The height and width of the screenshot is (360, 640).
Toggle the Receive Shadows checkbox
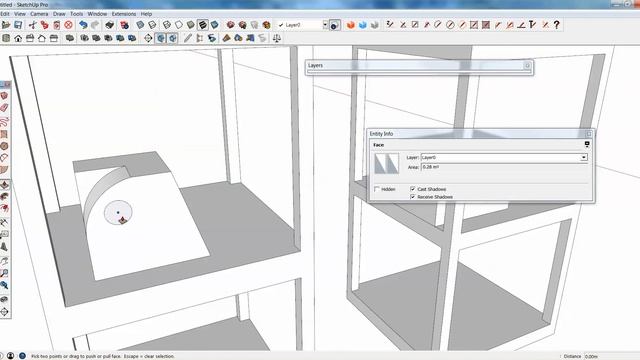[413, 197]
